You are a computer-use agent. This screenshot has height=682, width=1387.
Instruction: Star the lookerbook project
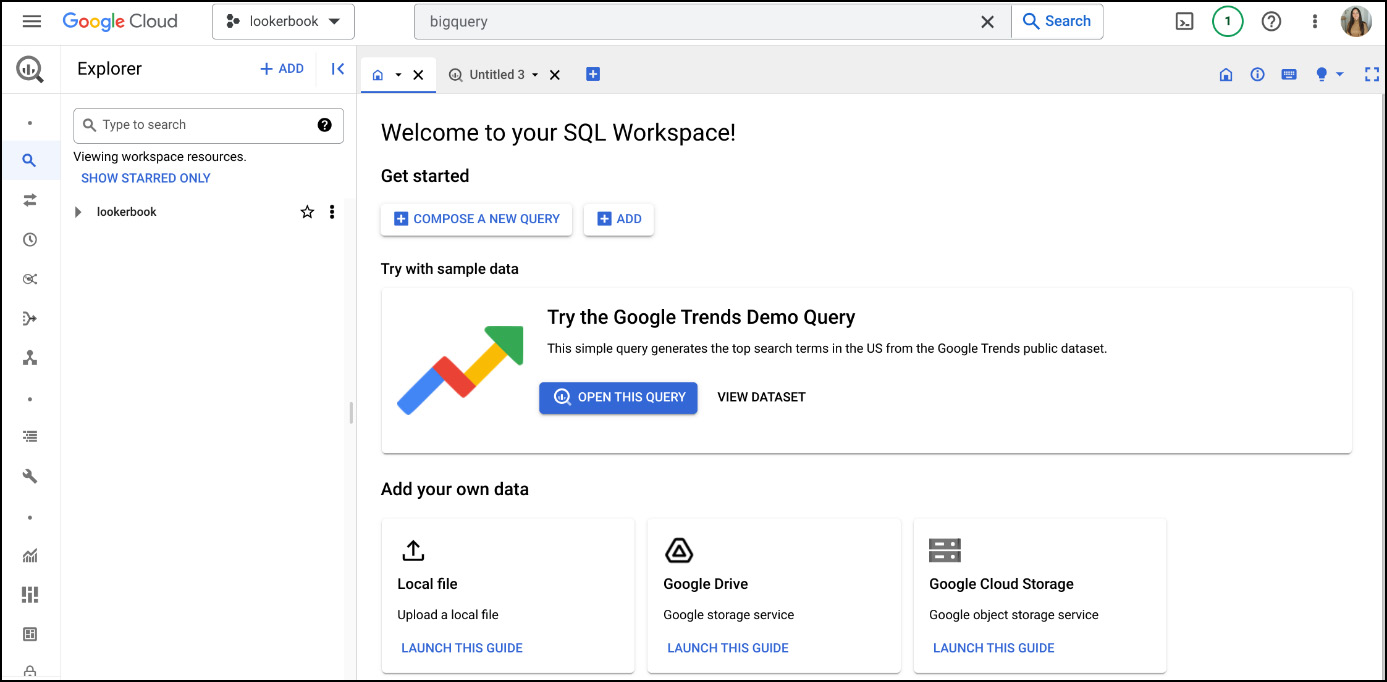click(307, 212)
